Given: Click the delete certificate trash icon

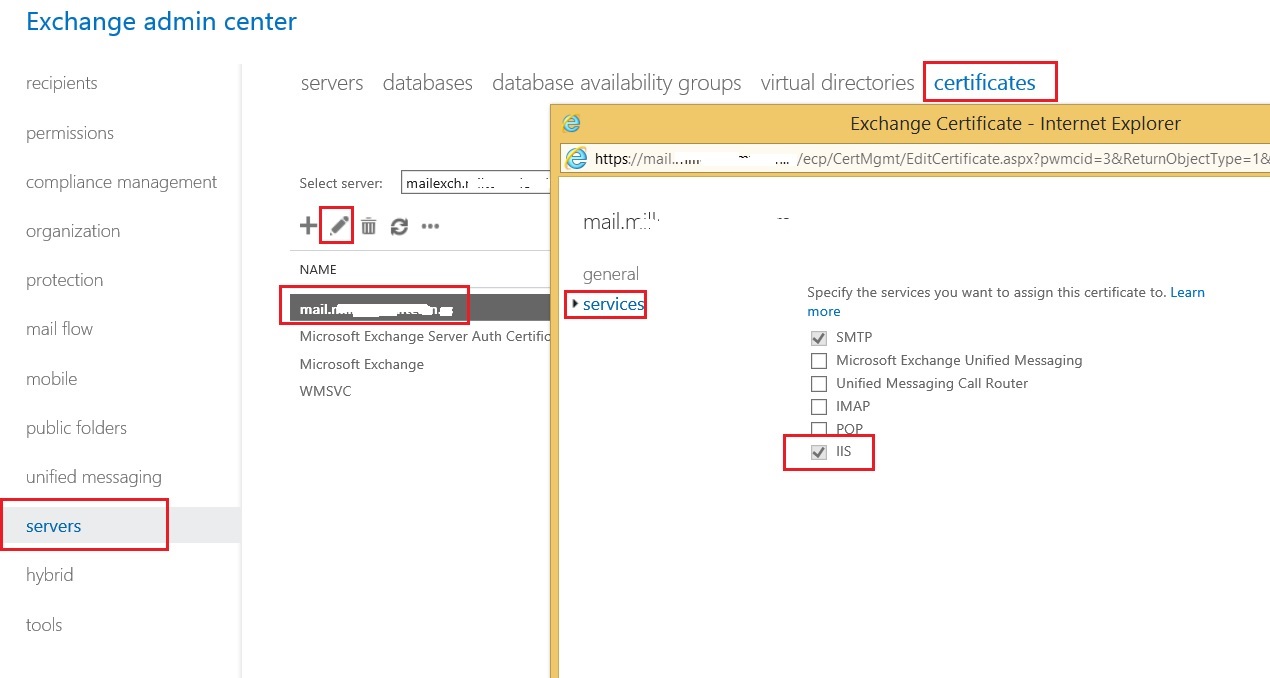Looking at the screenshot, I should click(368, 224).
